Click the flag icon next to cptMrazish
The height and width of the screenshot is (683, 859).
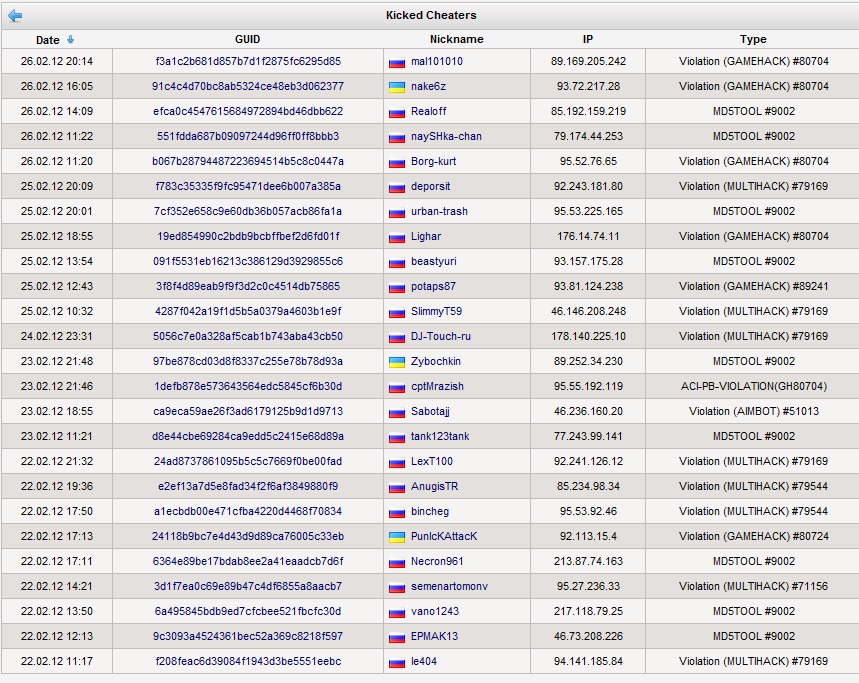(x=397, y=387)
